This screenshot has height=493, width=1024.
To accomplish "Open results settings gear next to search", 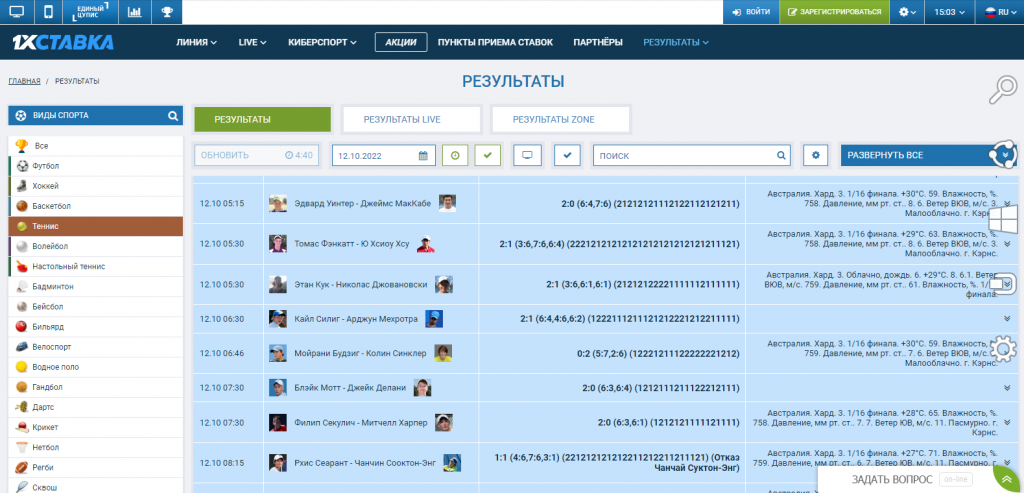I will pos(816,155).
